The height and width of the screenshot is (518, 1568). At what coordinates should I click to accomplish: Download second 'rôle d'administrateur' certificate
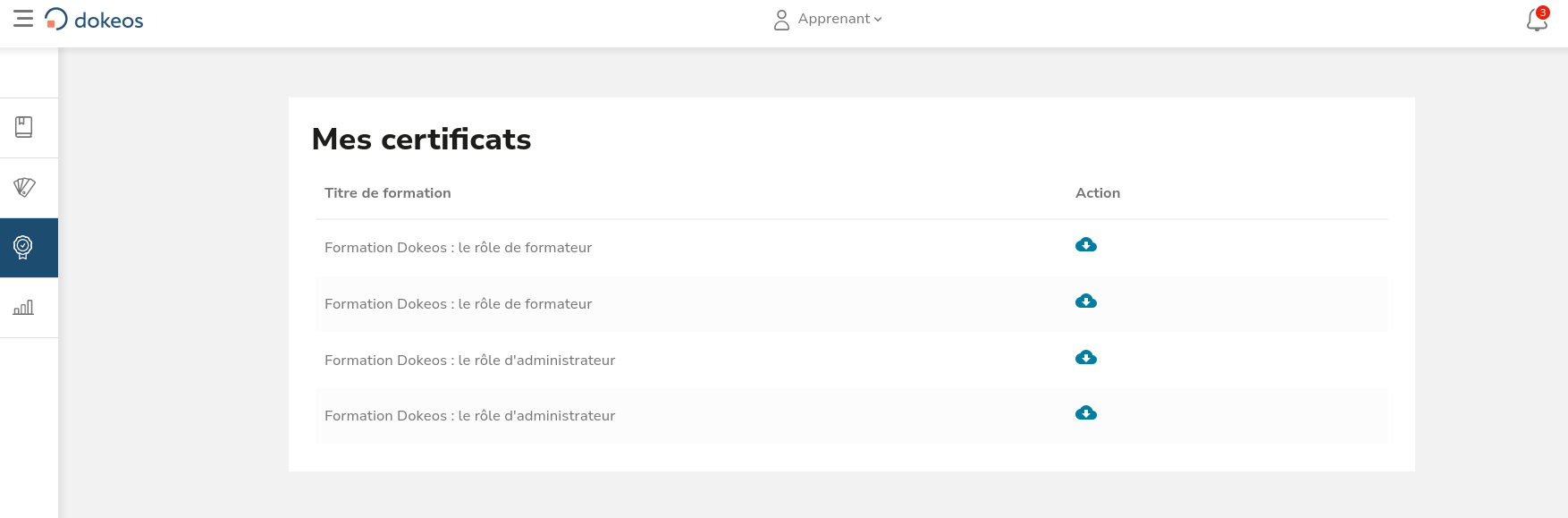click(1086, 413)
